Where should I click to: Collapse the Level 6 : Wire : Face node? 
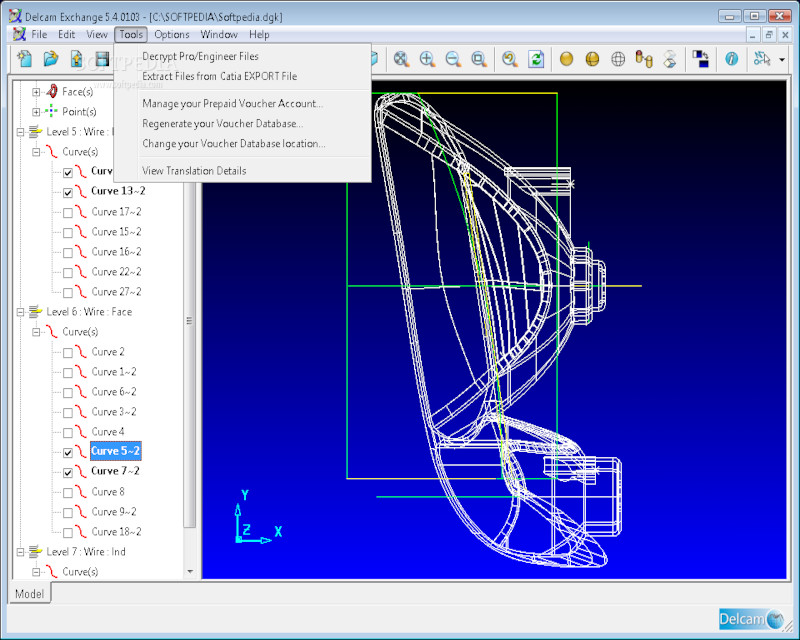(20, 312)
